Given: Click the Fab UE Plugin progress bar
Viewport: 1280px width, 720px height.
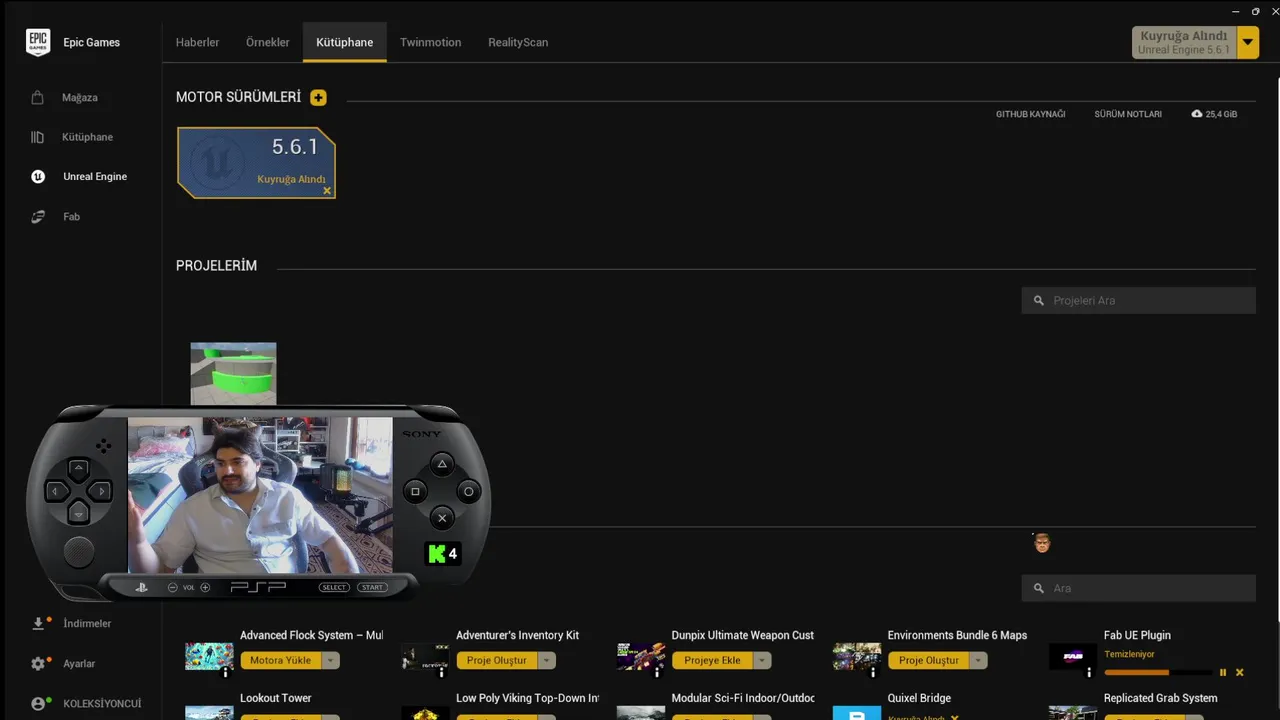Looking at the screenshot, I should 1157,673.
